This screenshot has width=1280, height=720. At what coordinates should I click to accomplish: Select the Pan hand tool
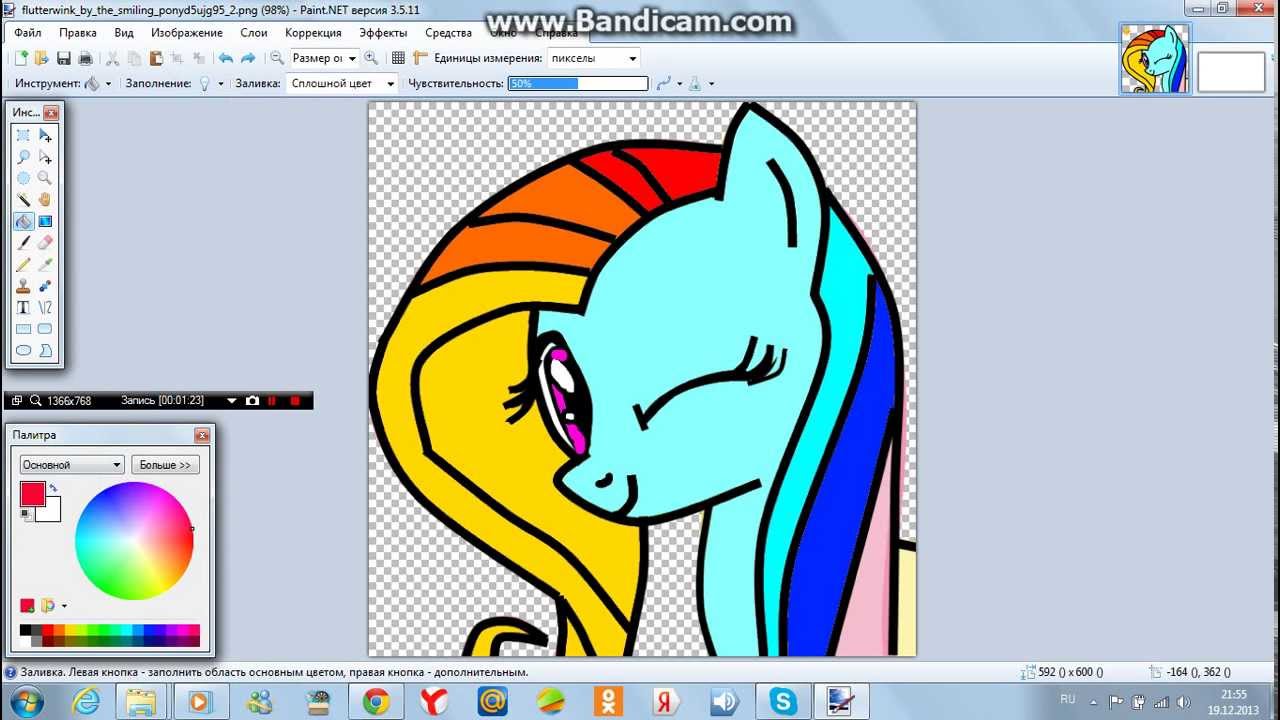click(x=45, y=200)
